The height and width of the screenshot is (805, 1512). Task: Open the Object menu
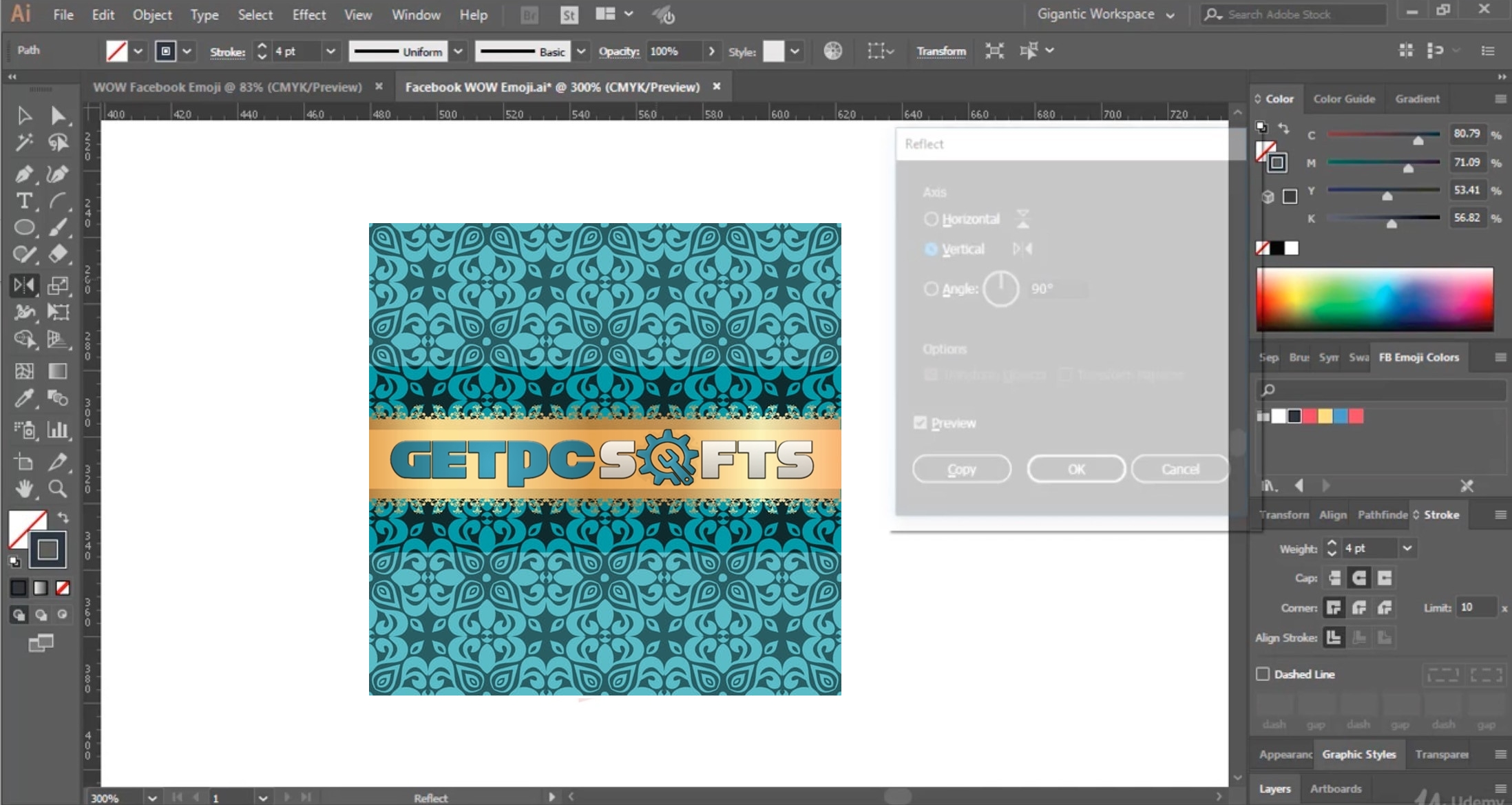pyautogui.click(x=152, y=14)
